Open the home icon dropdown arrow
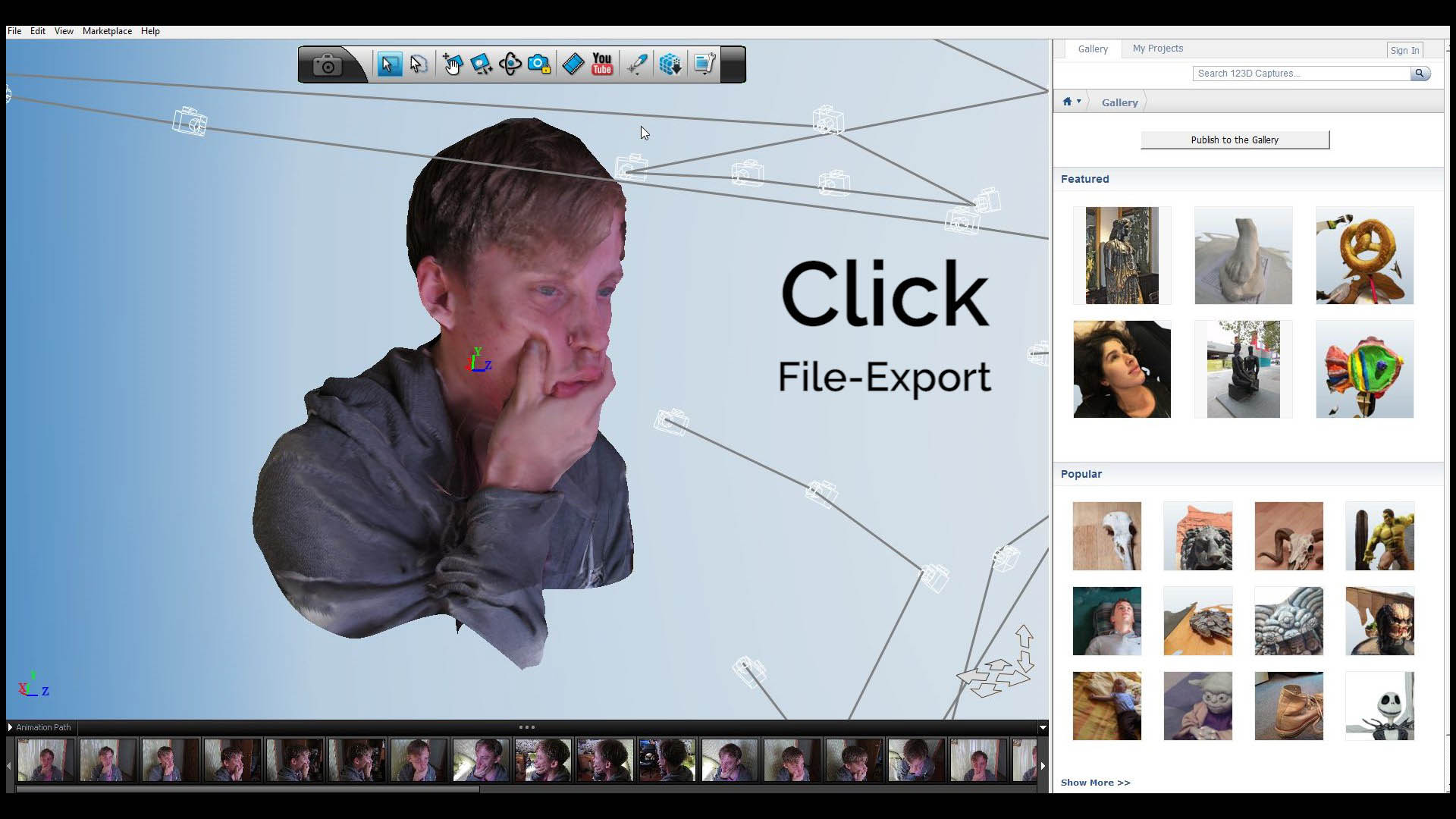The height and width of the screenshot is (819, 1456). 1078,101
